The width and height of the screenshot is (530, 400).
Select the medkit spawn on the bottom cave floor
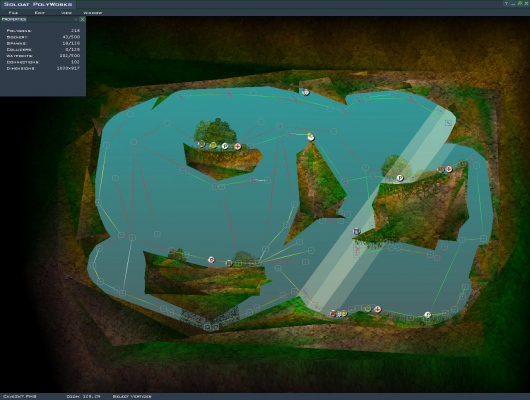pyautogui.click(x=377, y=309)
